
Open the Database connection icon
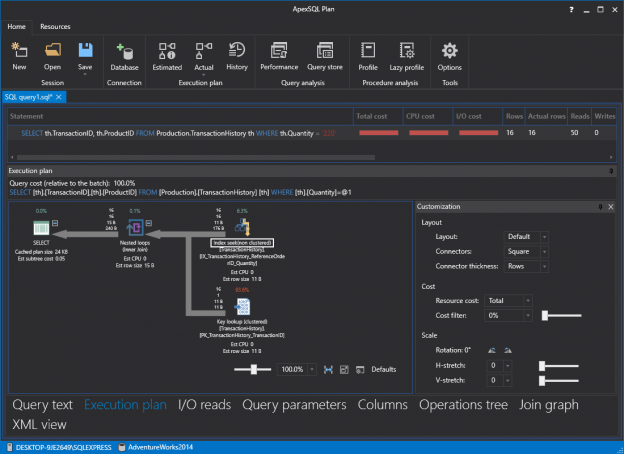pyautogui.click(x=125, y=51)
